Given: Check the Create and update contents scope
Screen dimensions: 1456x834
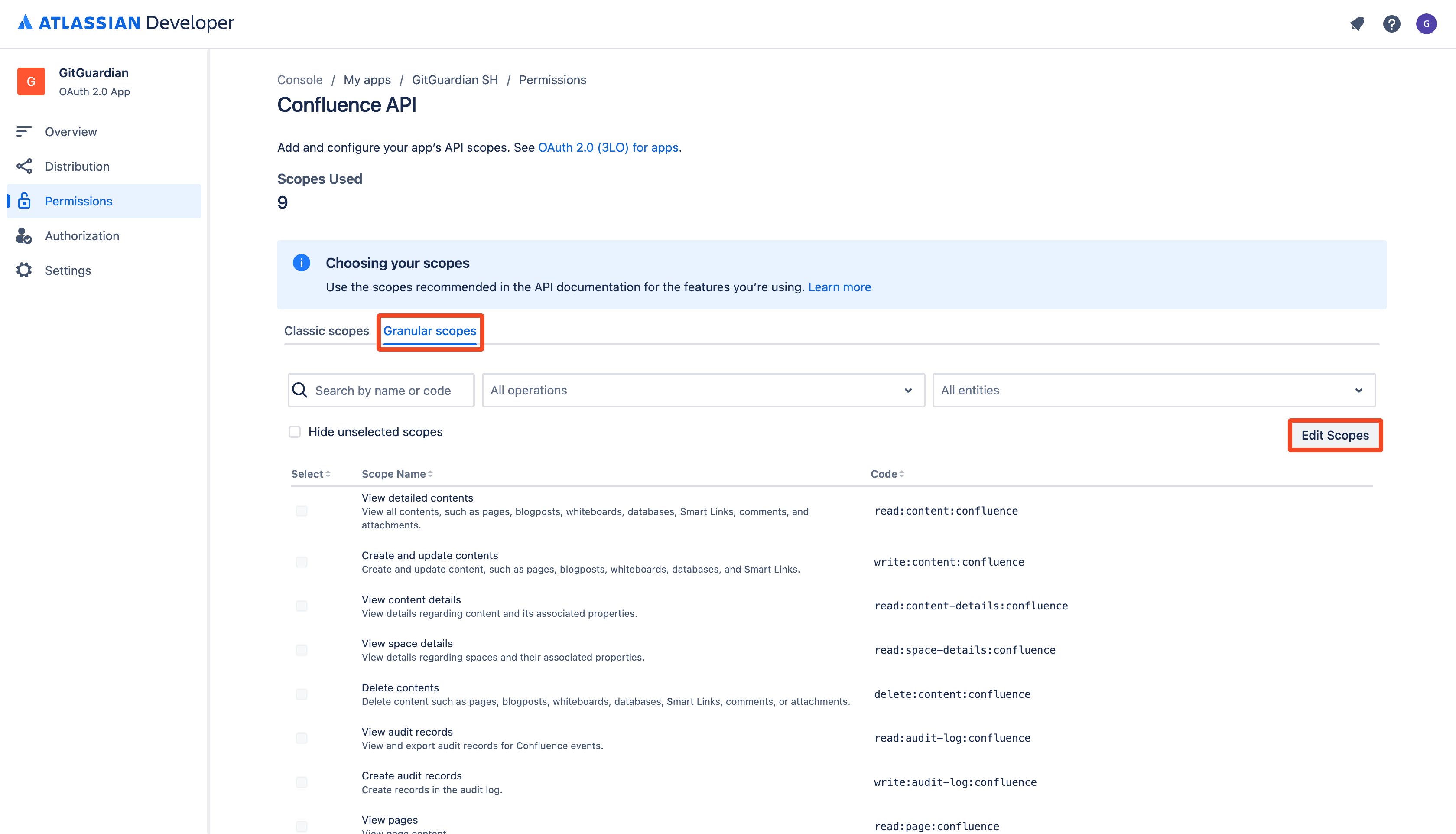Looking at the screenshot, I should [x=302, y=562].
